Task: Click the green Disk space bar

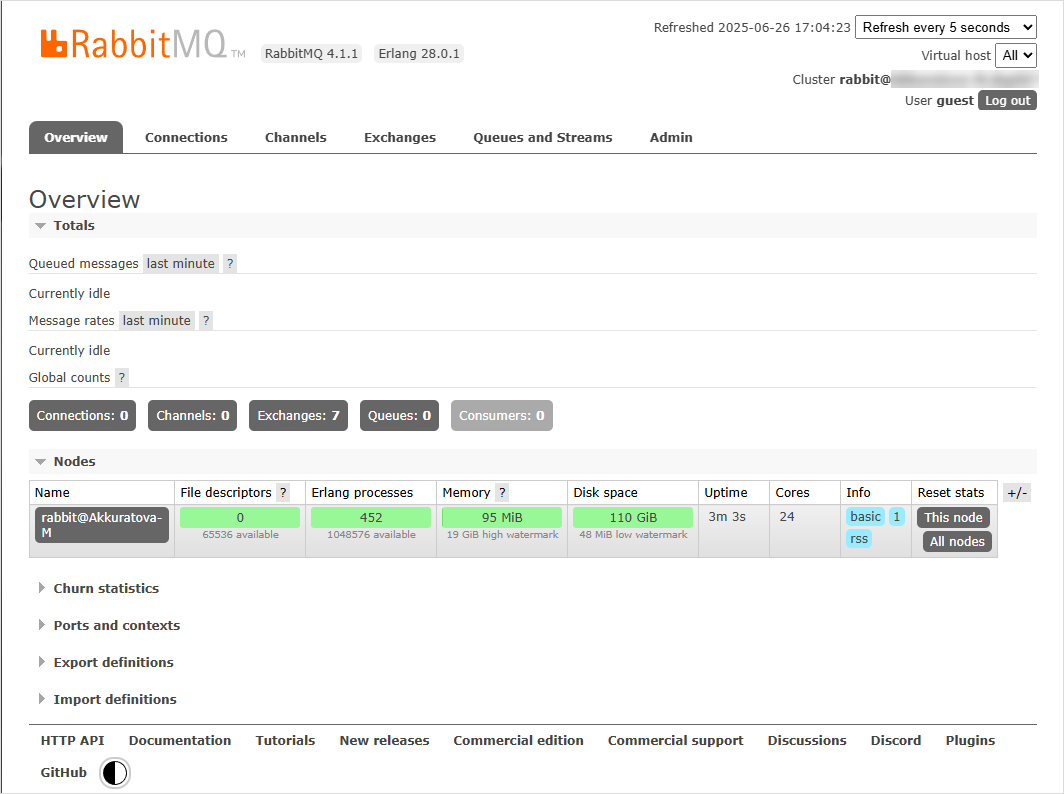Action: pos(632,518)
